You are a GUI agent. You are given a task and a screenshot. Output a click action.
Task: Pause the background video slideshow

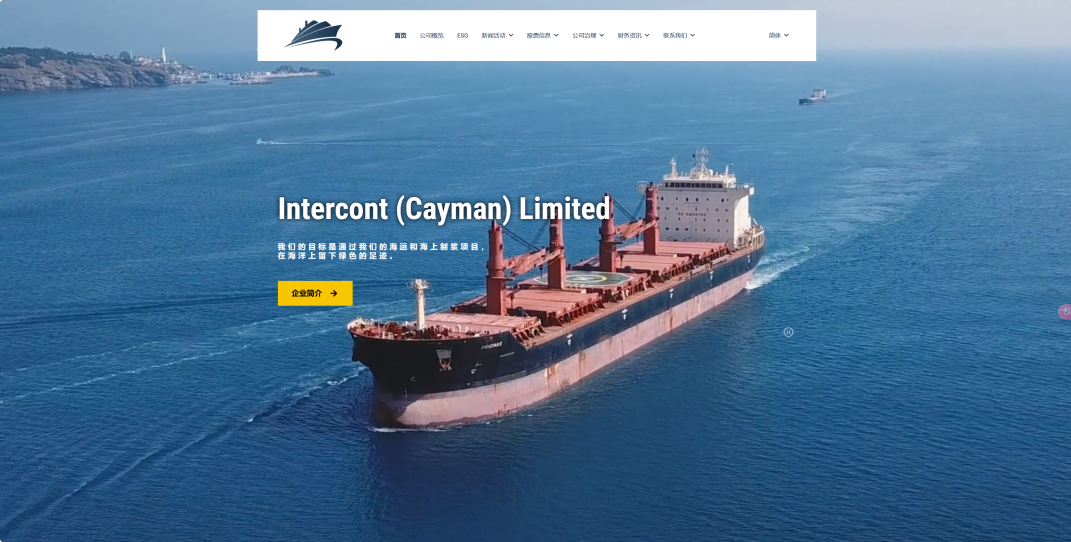coord(788,332)
